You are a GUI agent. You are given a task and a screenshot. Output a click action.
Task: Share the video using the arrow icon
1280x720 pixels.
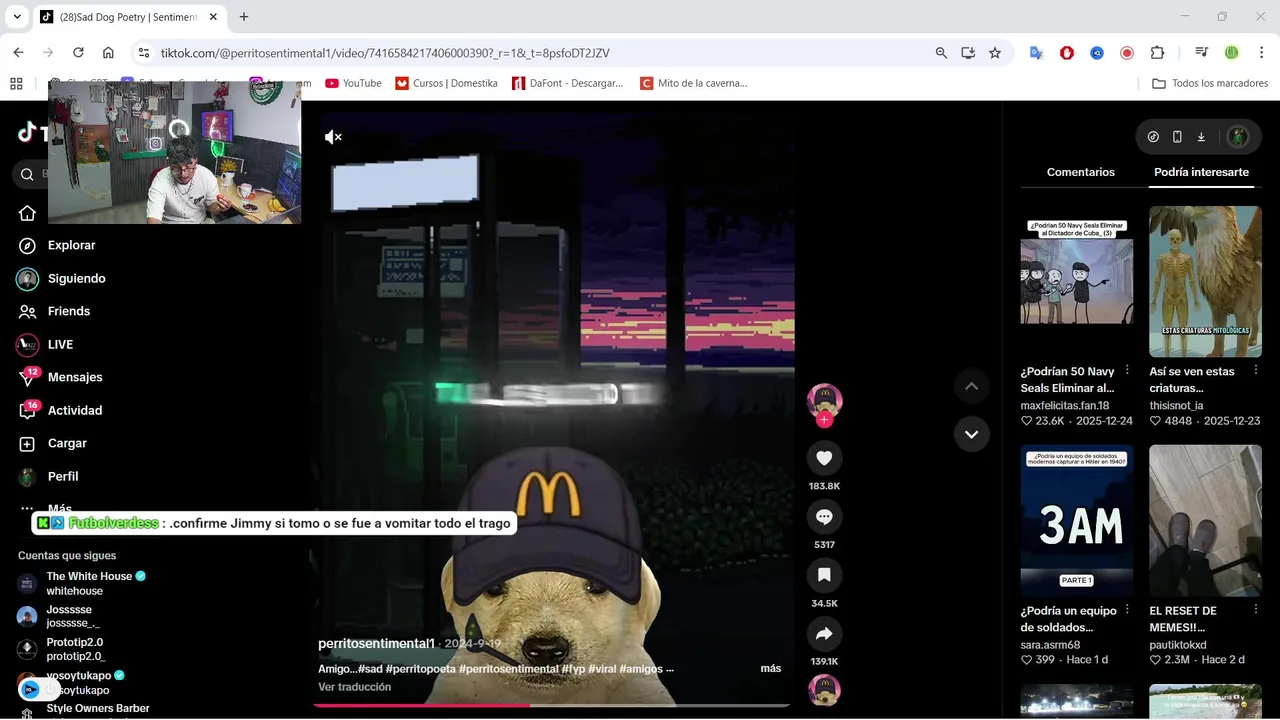click(x=824, y=634)
